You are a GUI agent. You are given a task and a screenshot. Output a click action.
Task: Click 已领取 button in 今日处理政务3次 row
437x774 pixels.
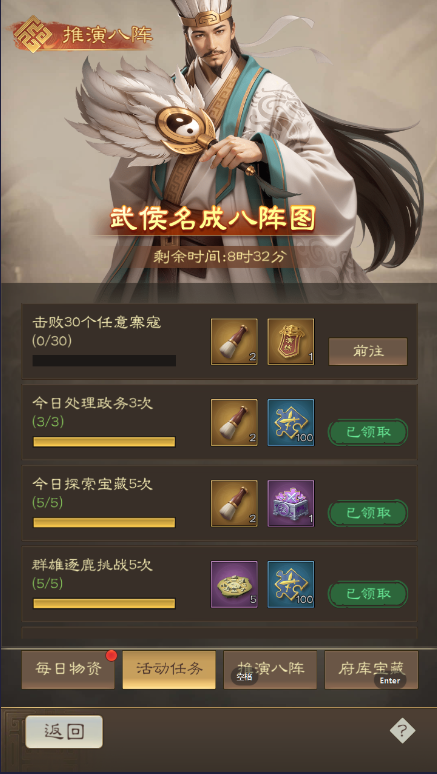(368, 432)
